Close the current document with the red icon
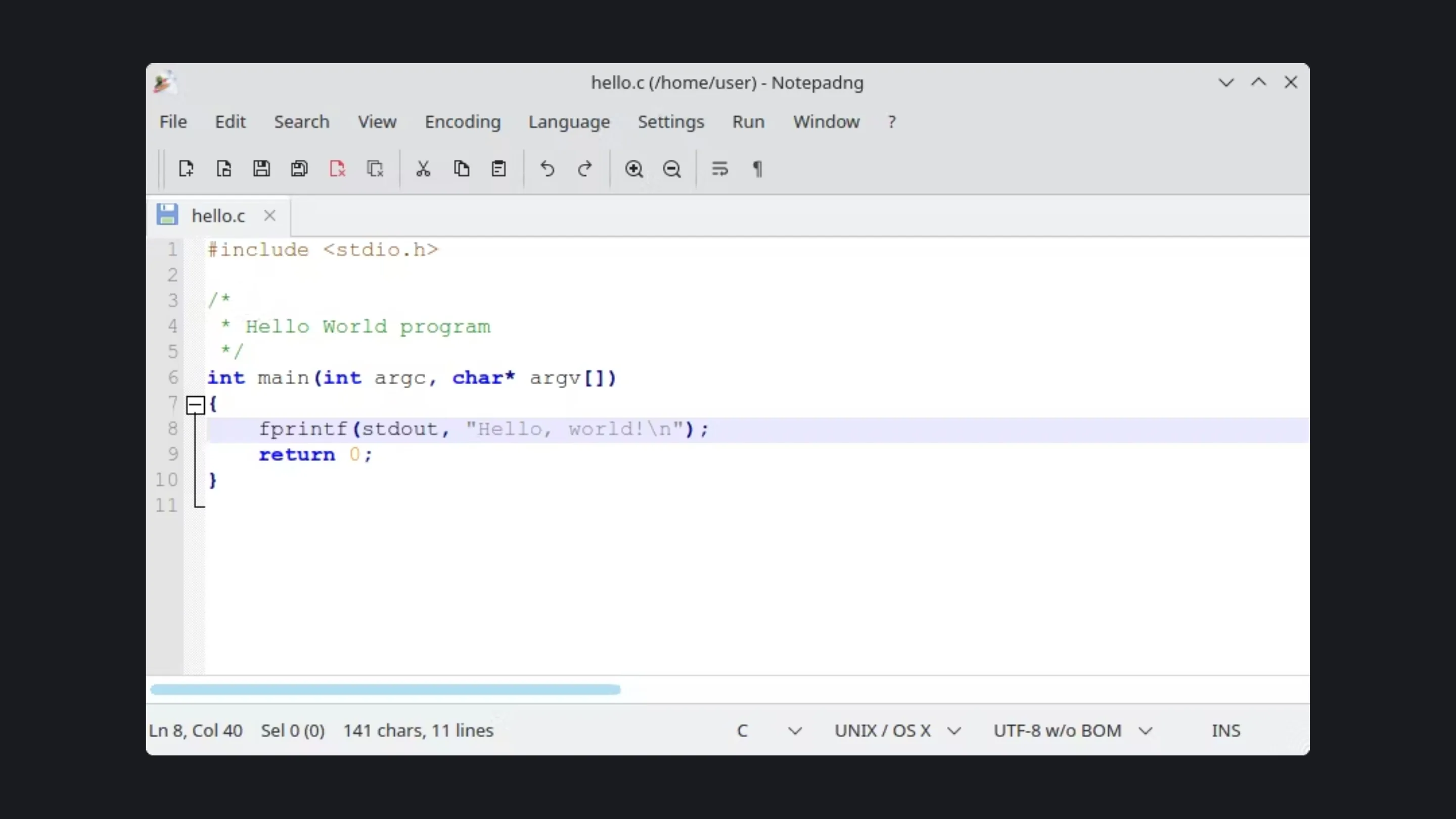The width and height of the screenshot is (1456, 819). click(337, 168)
